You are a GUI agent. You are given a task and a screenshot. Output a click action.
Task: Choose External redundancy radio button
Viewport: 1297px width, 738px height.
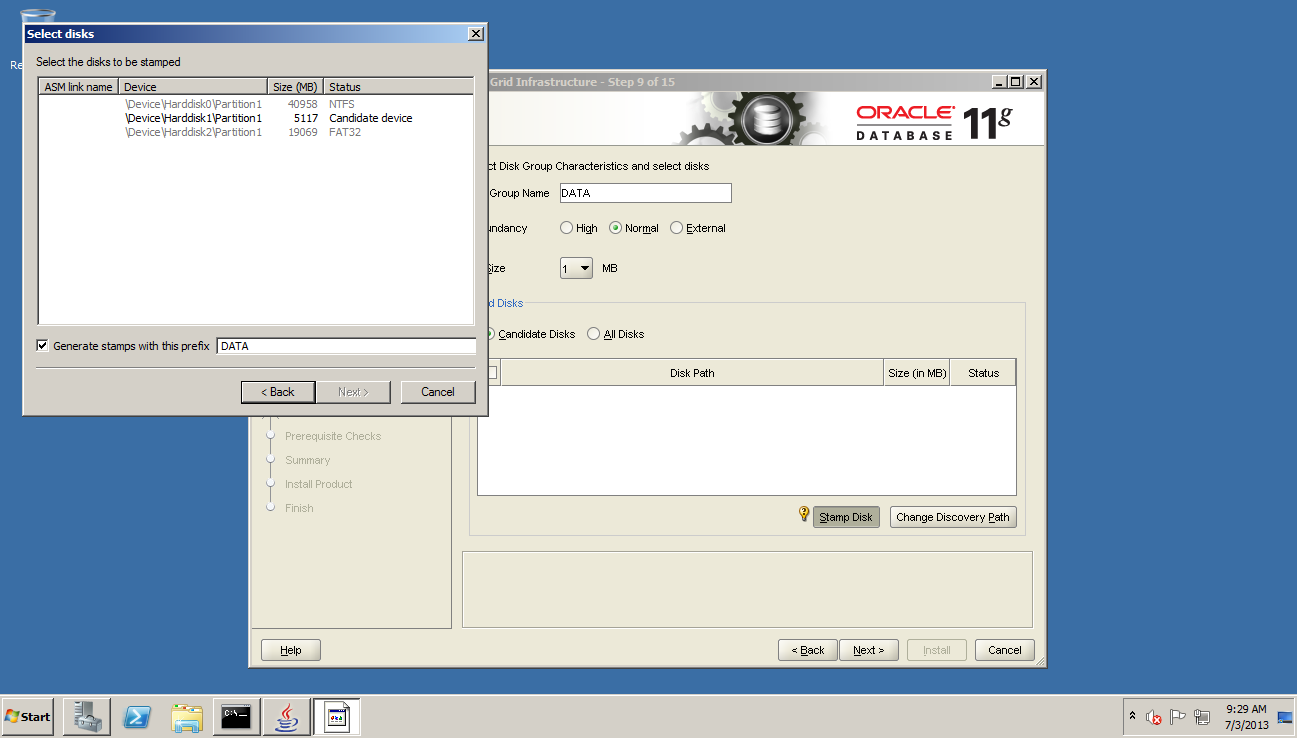point(676,228)
